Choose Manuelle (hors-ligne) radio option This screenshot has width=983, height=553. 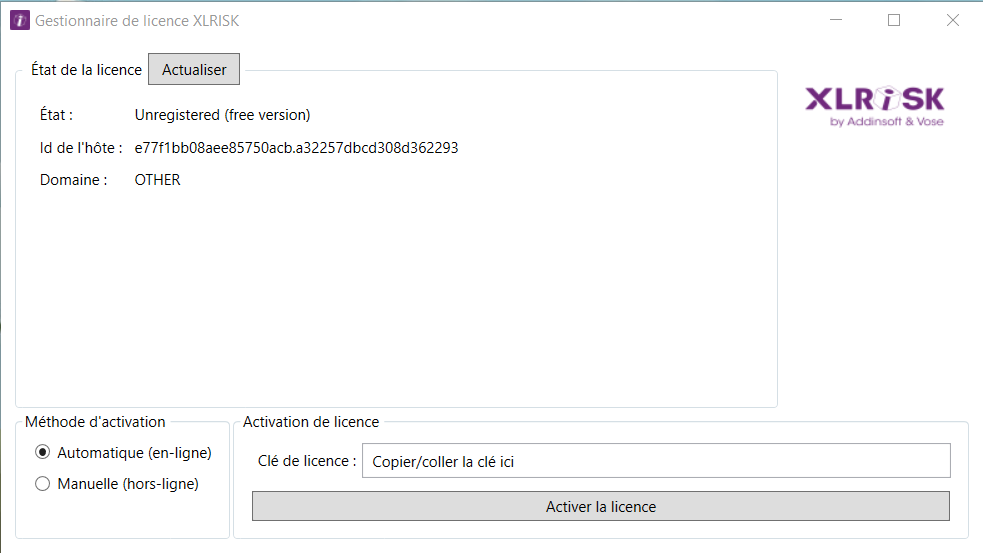pos(43,484)
